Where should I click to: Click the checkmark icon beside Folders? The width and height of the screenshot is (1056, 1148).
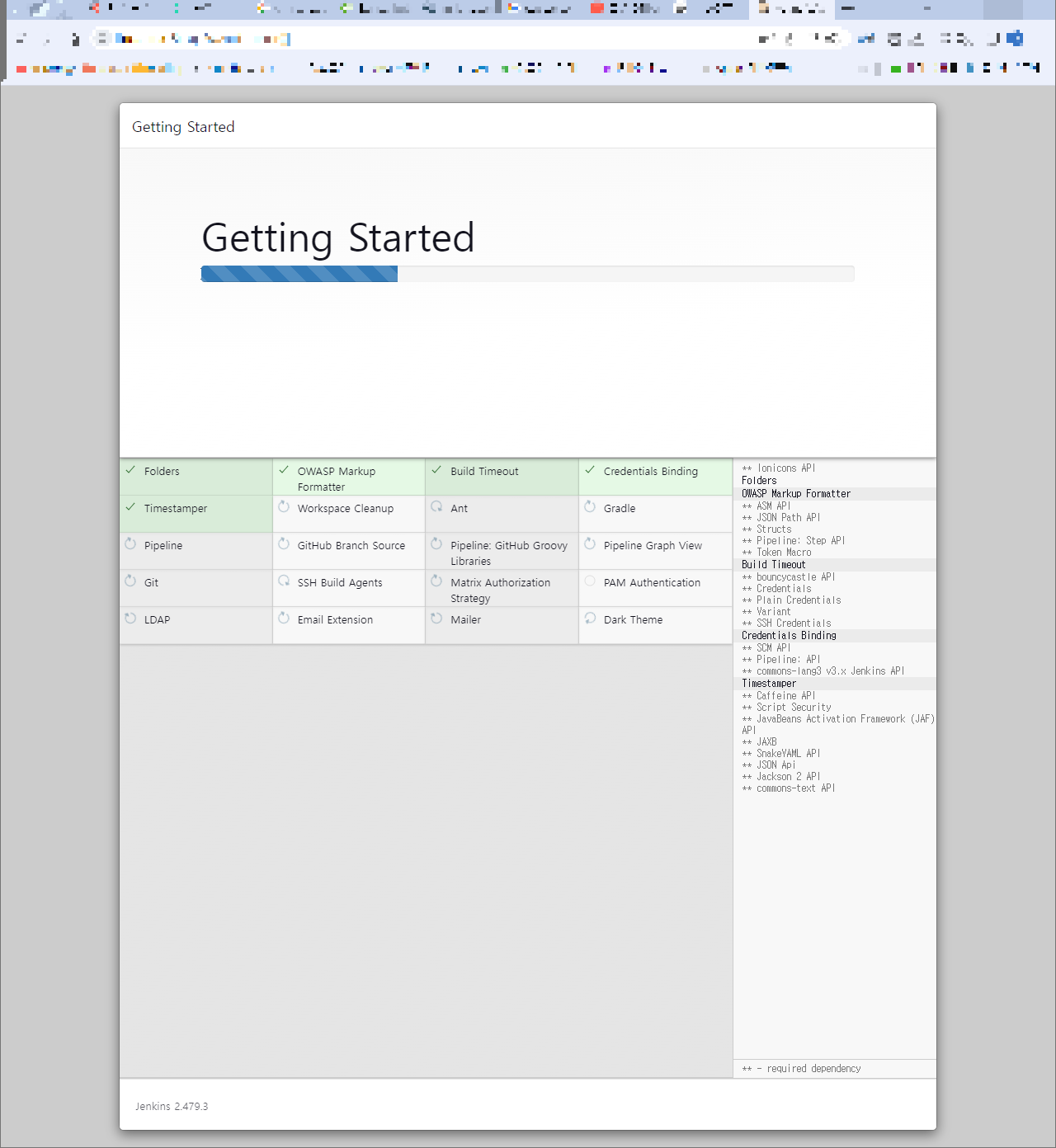point(130,470)
